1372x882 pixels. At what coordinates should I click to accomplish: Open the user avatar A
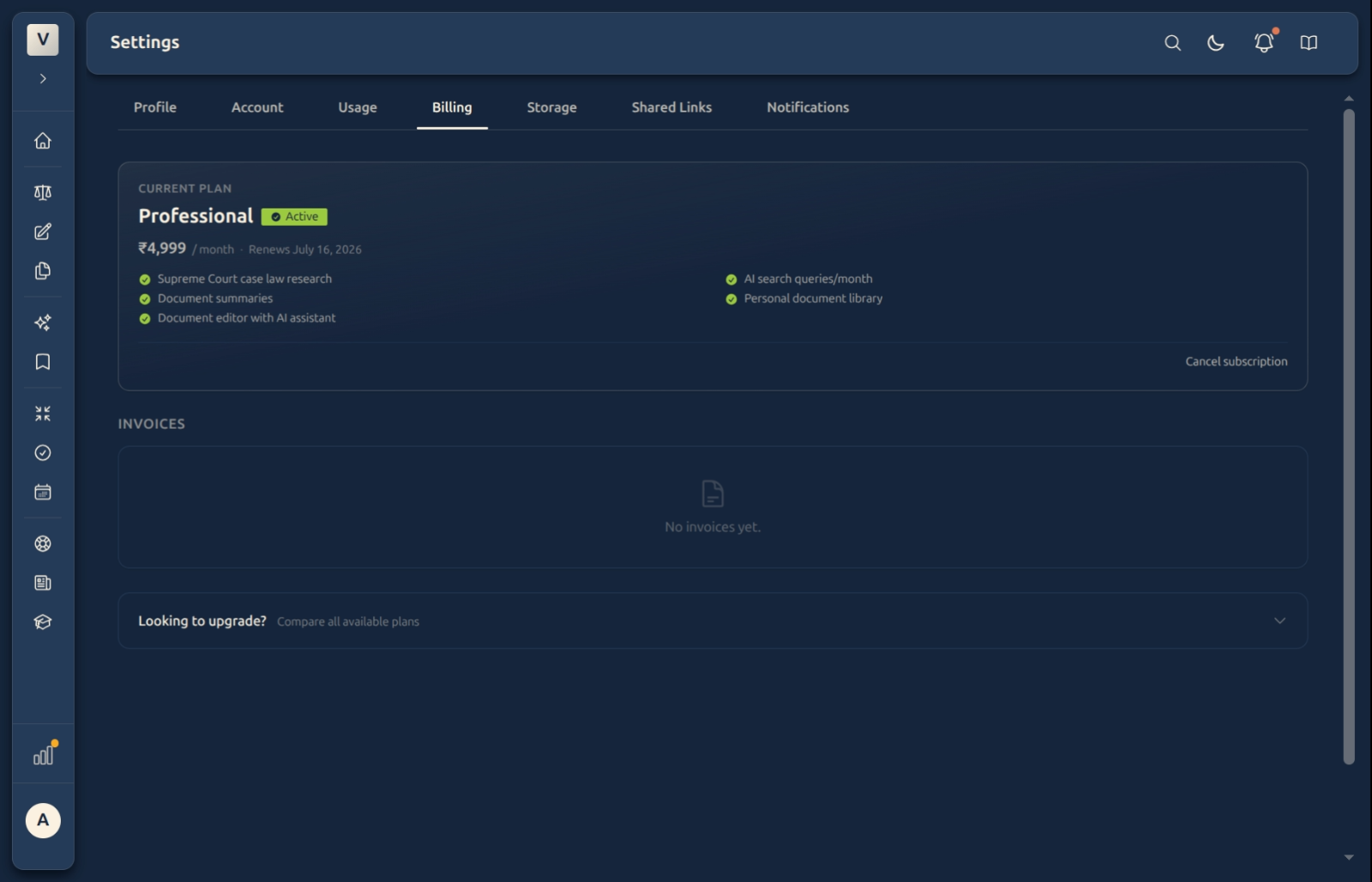coord(43,820)
